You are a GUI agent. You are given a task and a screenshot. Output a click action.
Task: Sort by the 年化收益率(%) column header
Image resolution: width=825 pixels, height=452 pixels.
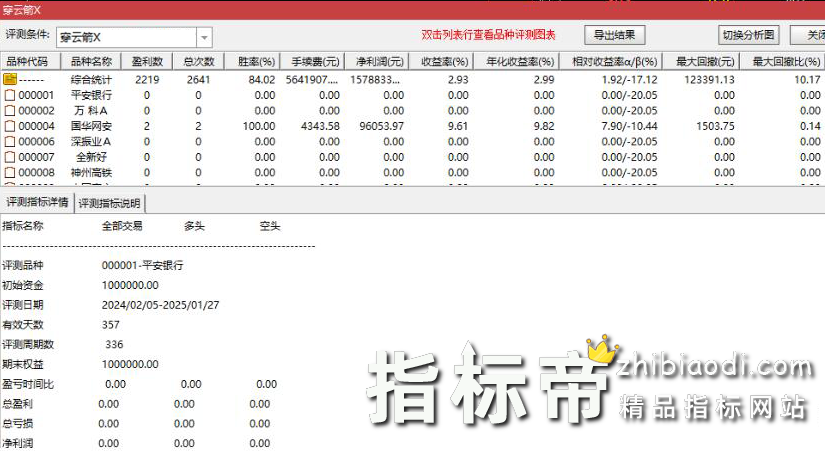point(516,62)
